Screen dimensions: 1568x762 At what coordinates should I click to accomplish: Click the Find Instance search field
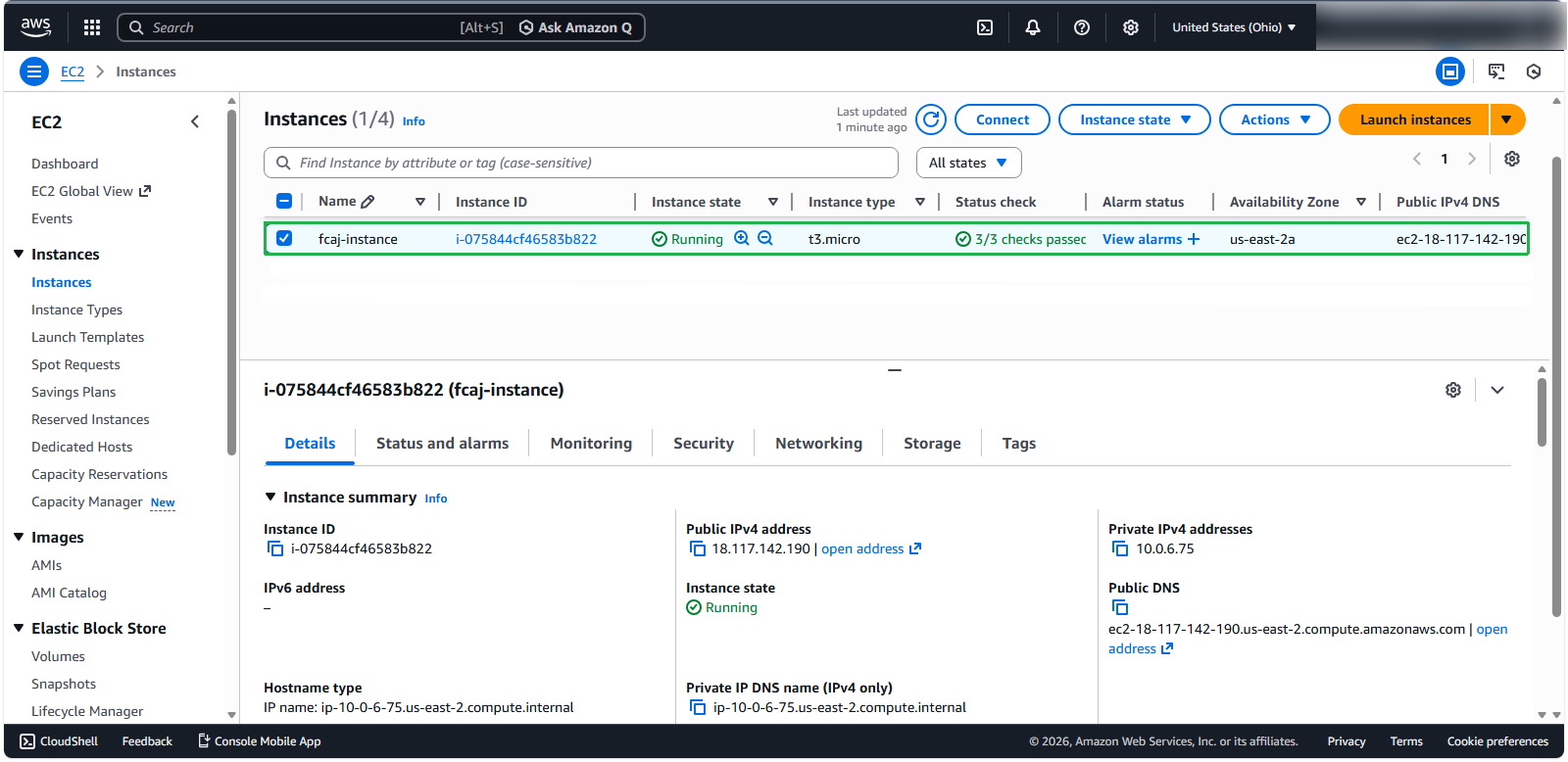click(x=581, y=163)
